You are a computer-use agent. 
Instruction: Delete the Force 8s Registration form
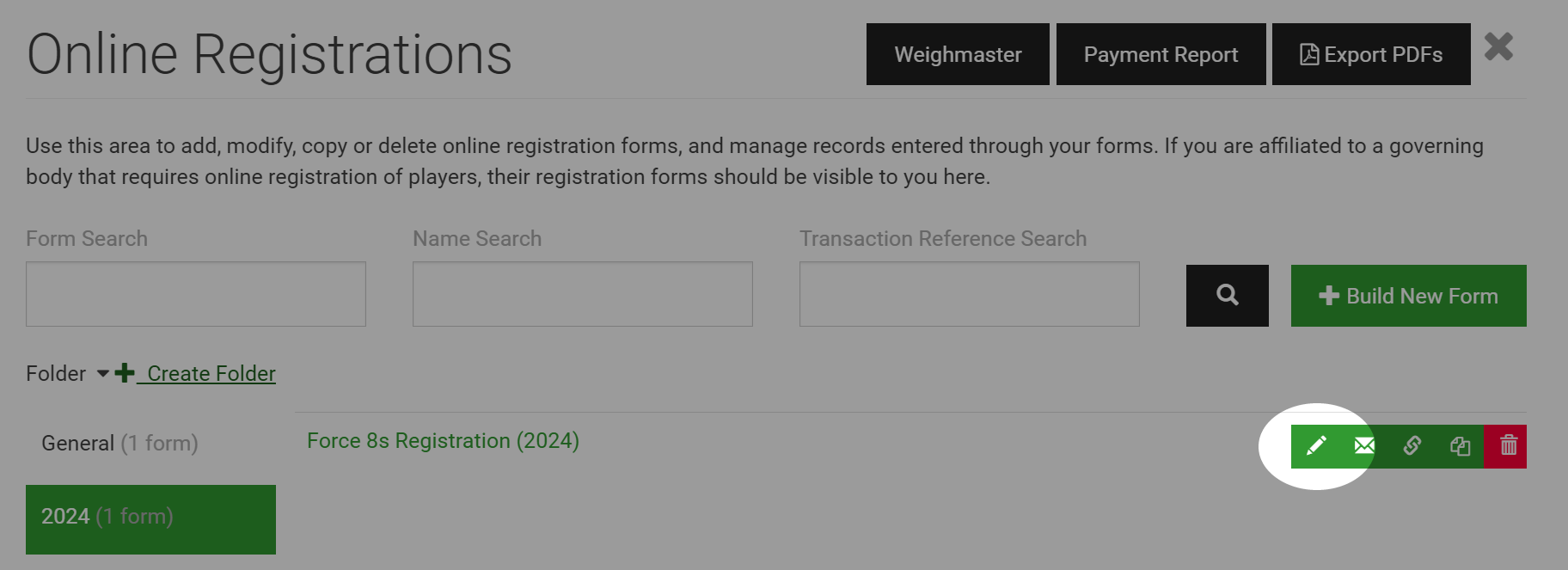point(1508,446)
